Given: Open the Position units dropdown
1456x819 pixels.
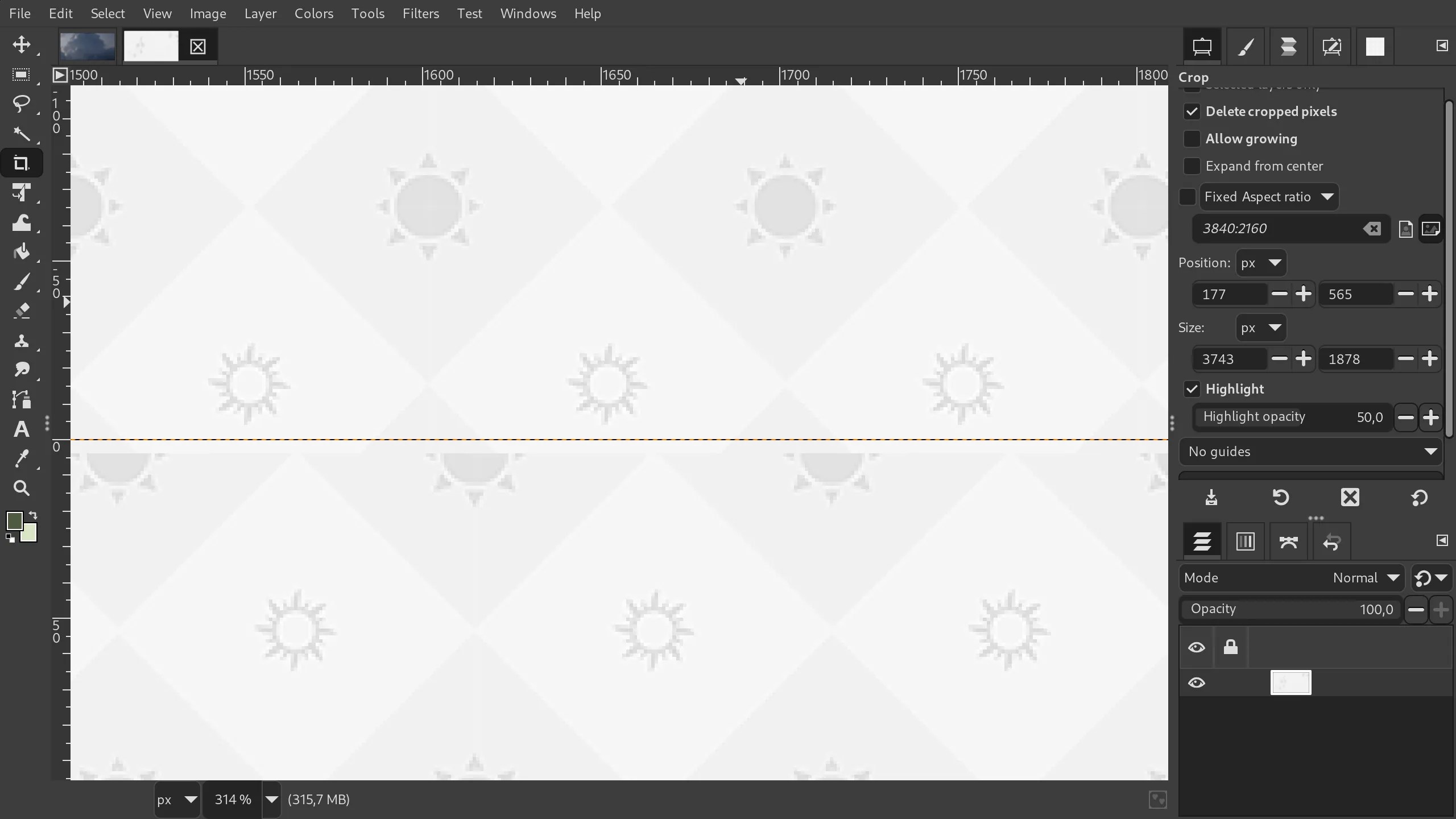Looking at the screenshot, I should pyautogui.click(x=1262, y=263).
